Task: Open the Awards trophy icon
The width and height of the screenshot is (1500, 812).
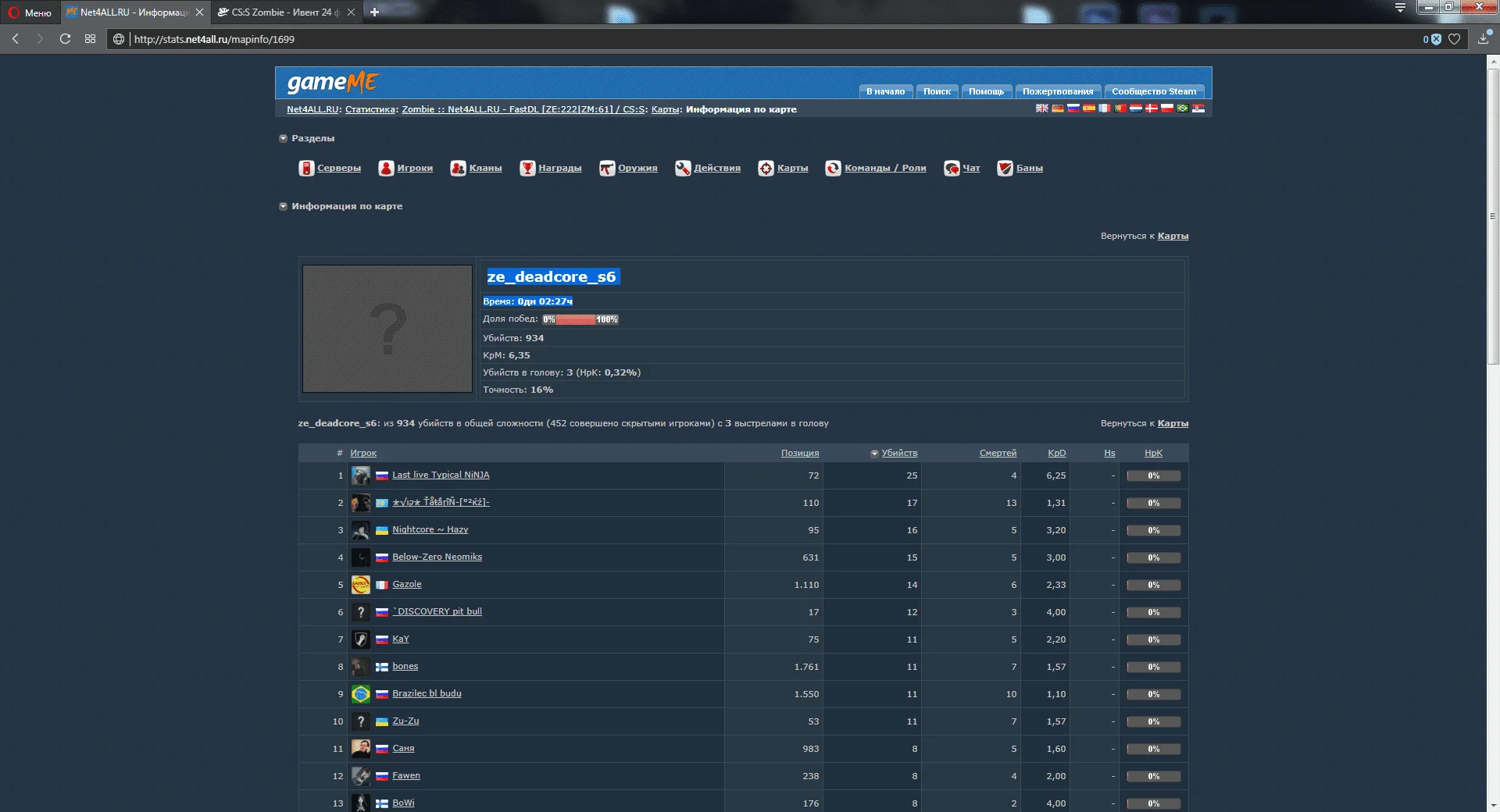Action: point(527,169)
